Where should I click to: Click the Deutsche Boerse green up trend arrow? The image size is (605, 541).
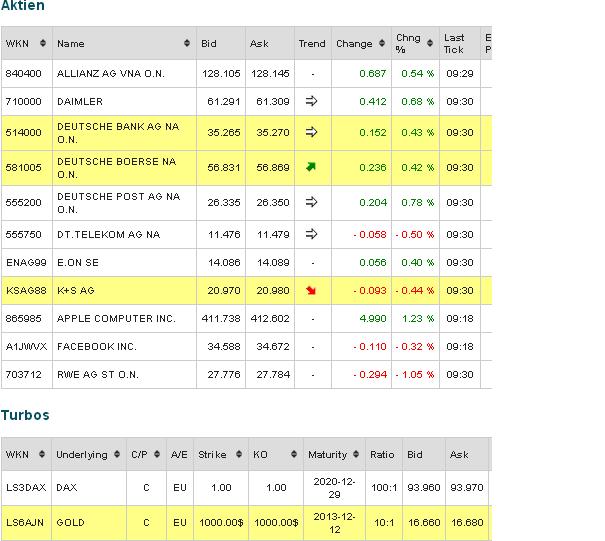point(311,167)
